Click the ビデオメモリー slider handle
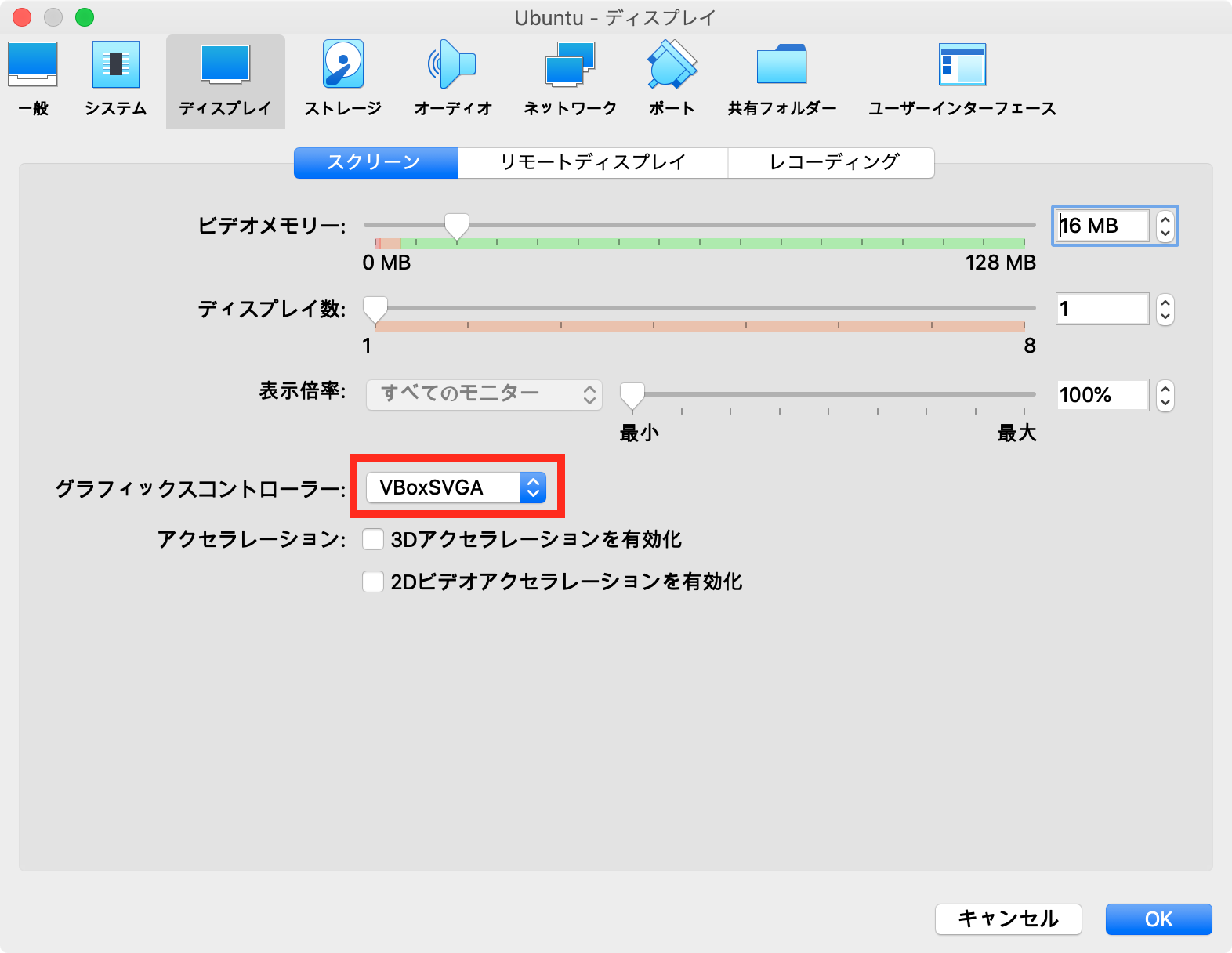The width and height of the screenshot is (1232, 953). pos(456,226)
